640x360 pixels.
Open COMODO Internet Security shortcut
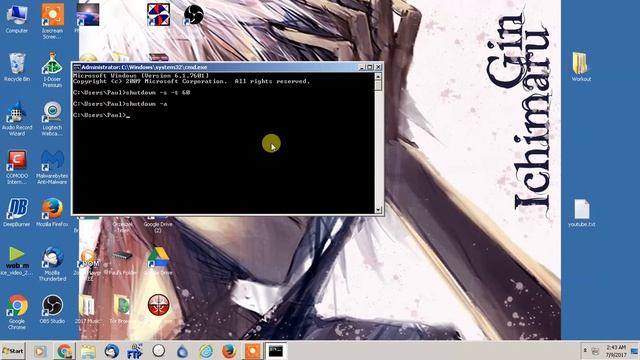17,167
